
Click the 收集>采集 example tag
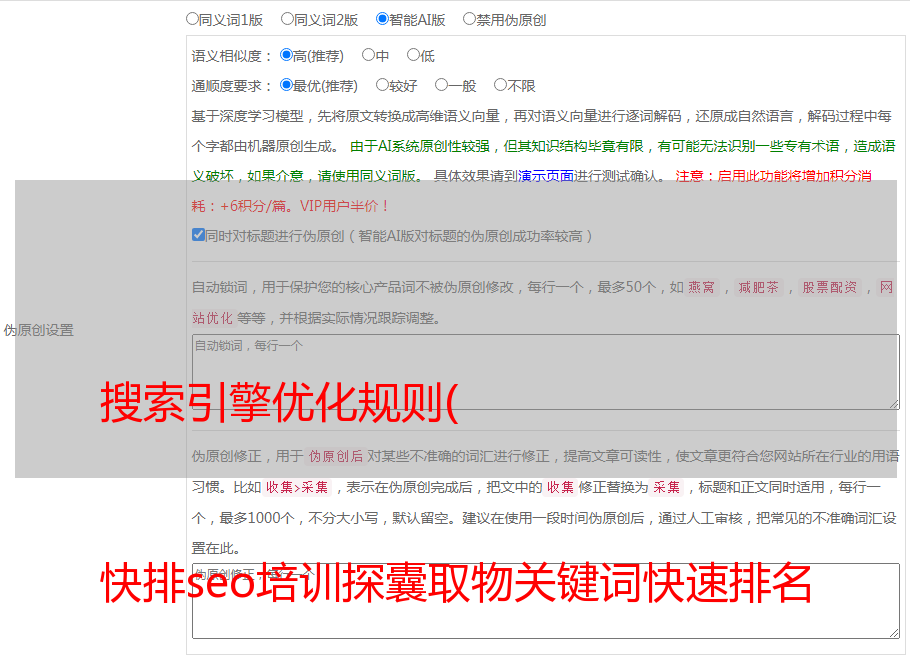pos(297,487)
